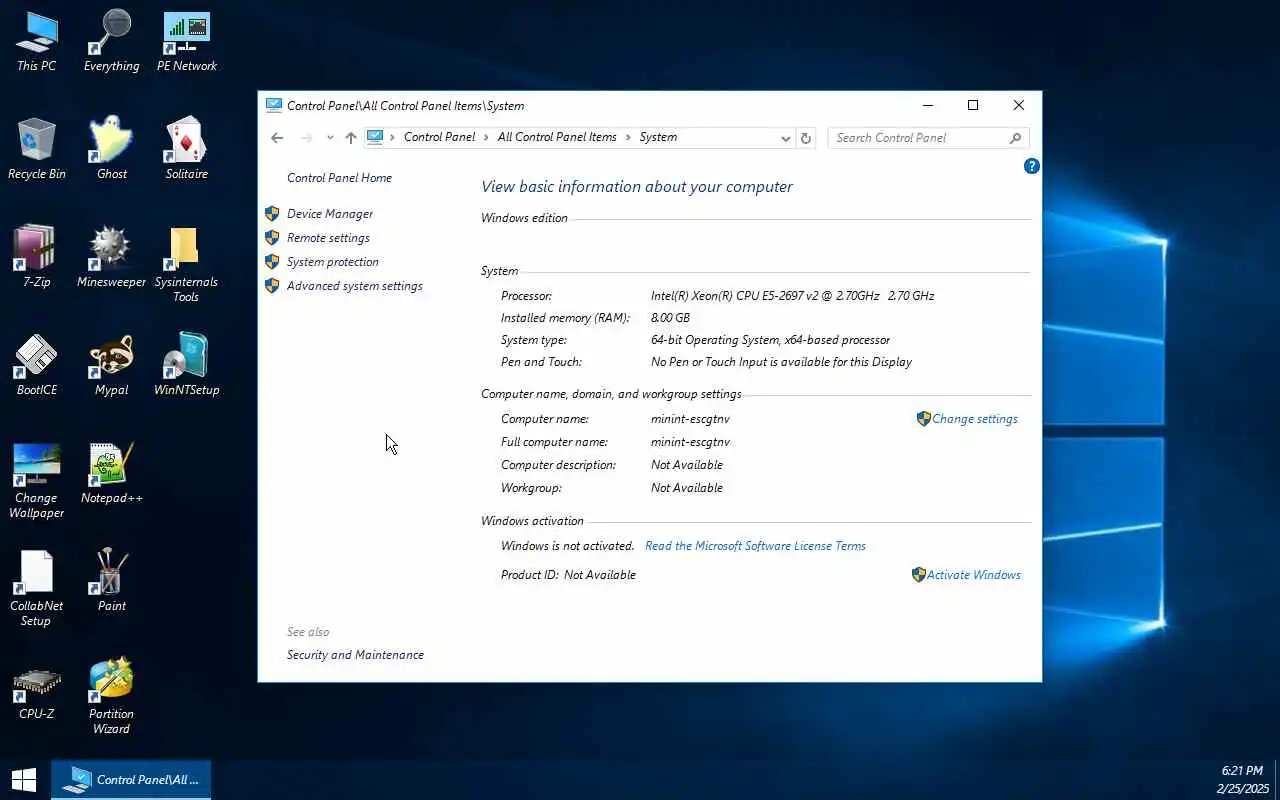Viewport: 1280px width, 800px height.
Task: Open PE Network desktop shortcut
Action: point(187,42)
